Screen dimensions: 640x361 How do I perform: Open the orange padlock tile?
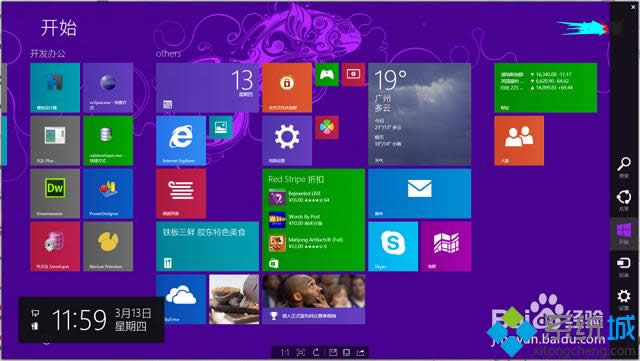287,88
